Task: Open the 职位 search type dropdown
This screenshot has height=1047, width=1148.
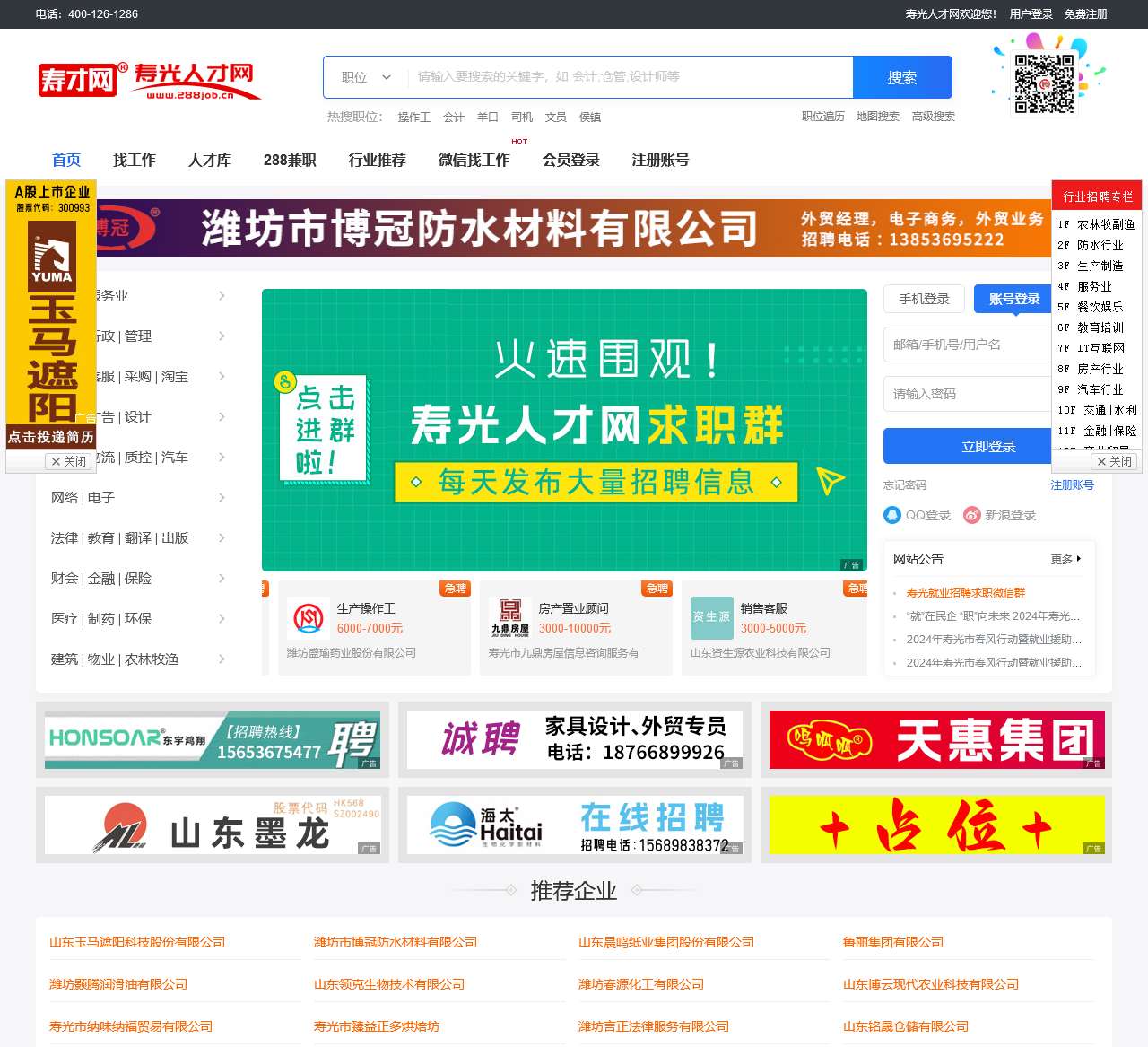Action: point(367,77)
